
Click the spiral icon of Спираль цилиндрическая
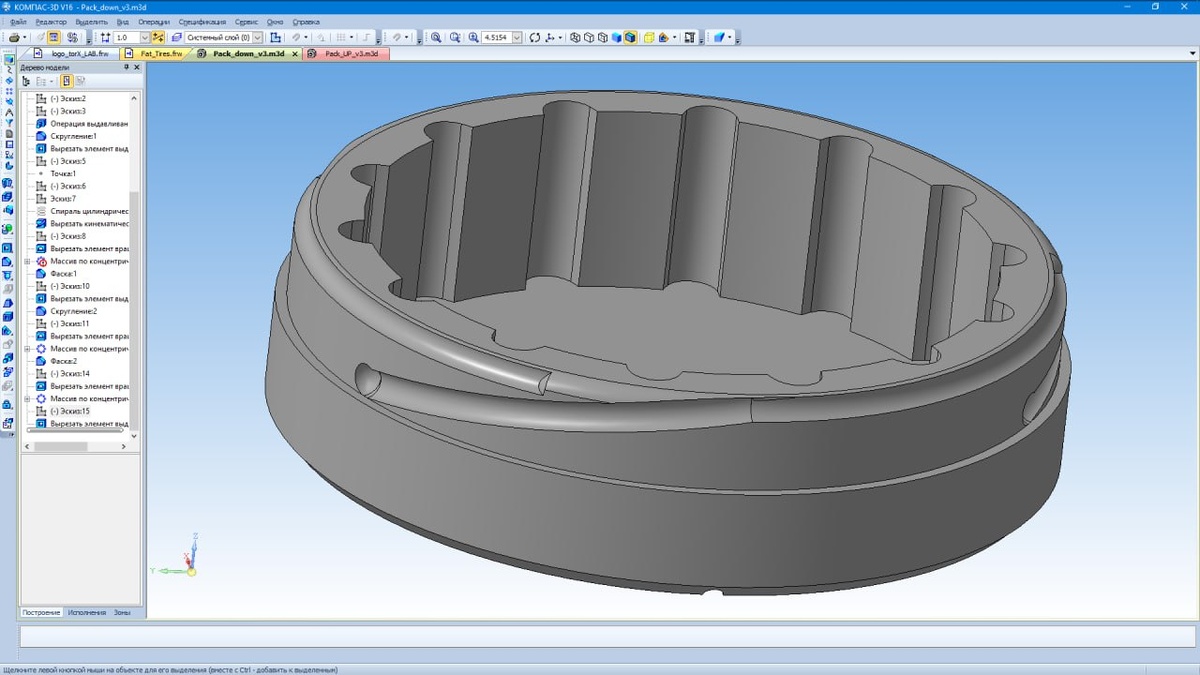(x=41, y=211)
